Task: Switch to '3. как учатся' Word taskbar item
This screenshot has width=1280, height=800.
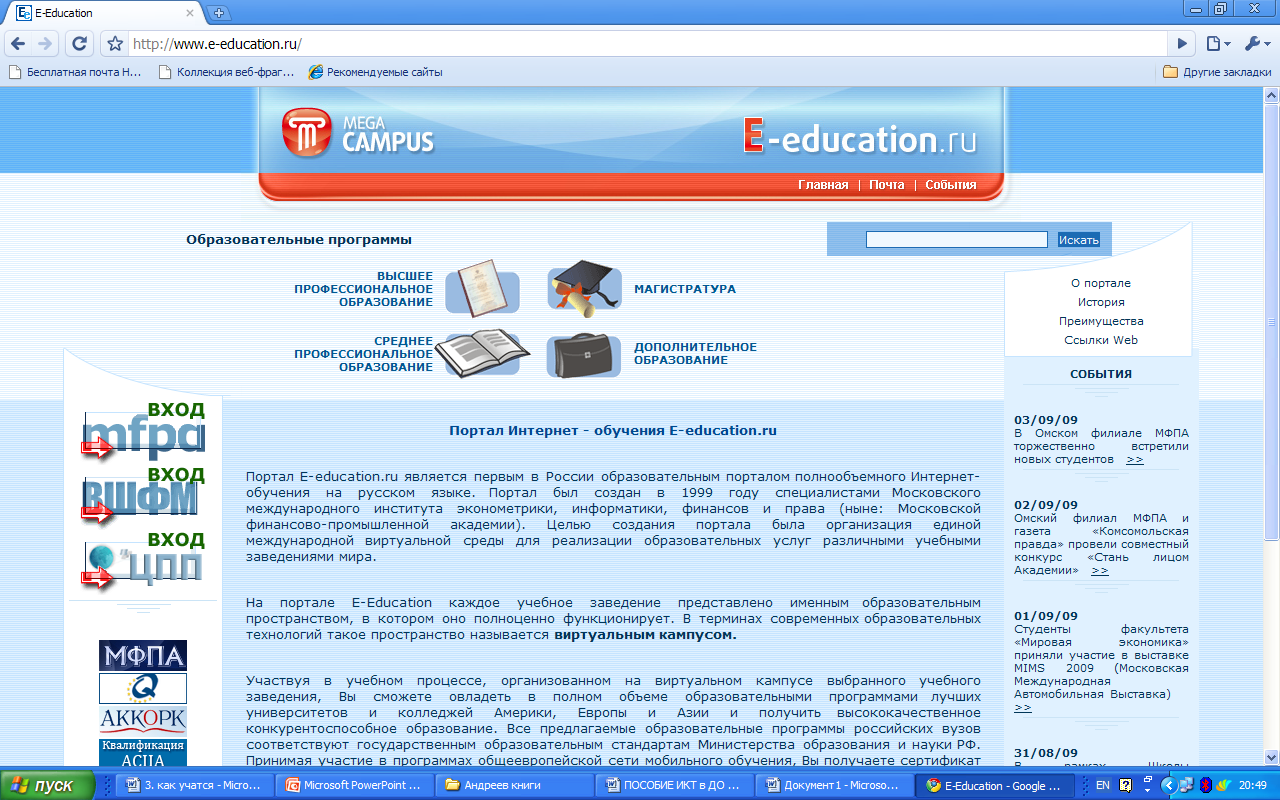Action: pos(196,786)
